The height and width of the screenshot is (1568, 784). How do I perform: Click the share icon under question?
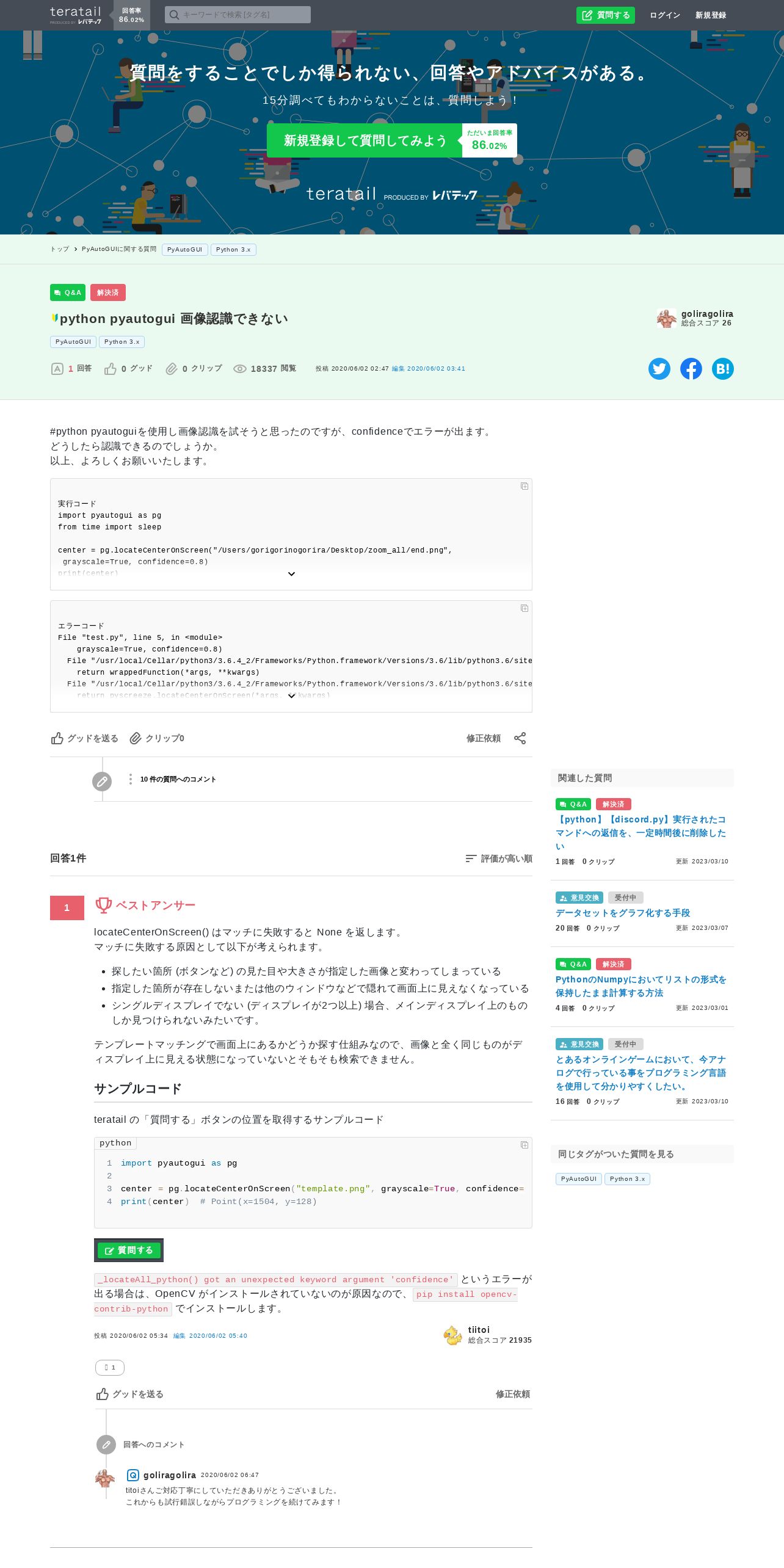point(520,738)
